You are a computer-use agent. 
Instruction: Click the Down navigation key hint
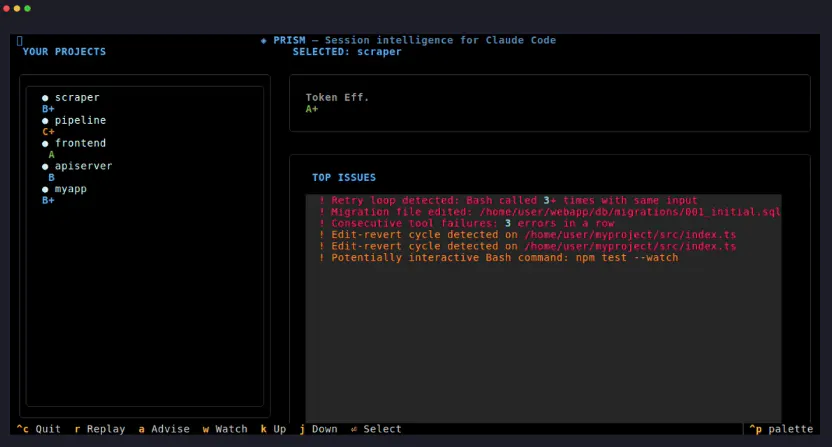tap(318, 429)
